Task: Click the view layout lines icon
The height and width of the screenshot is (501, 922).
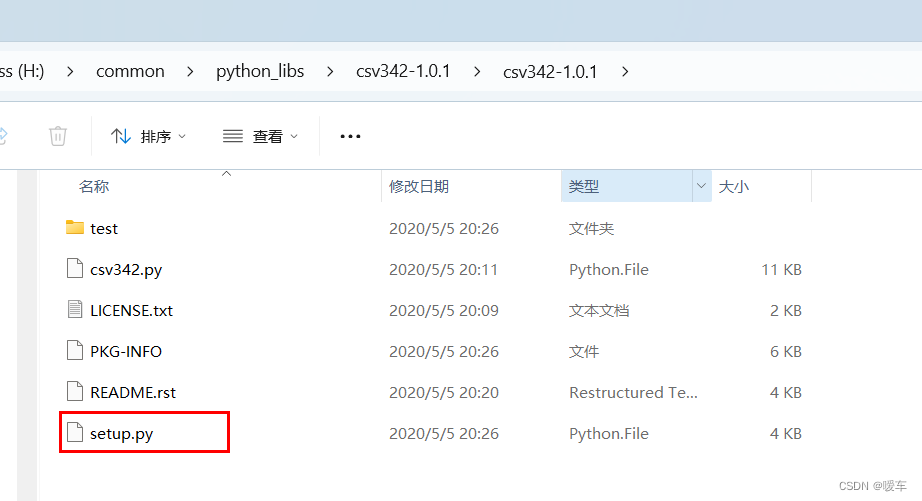Action: 233,136
